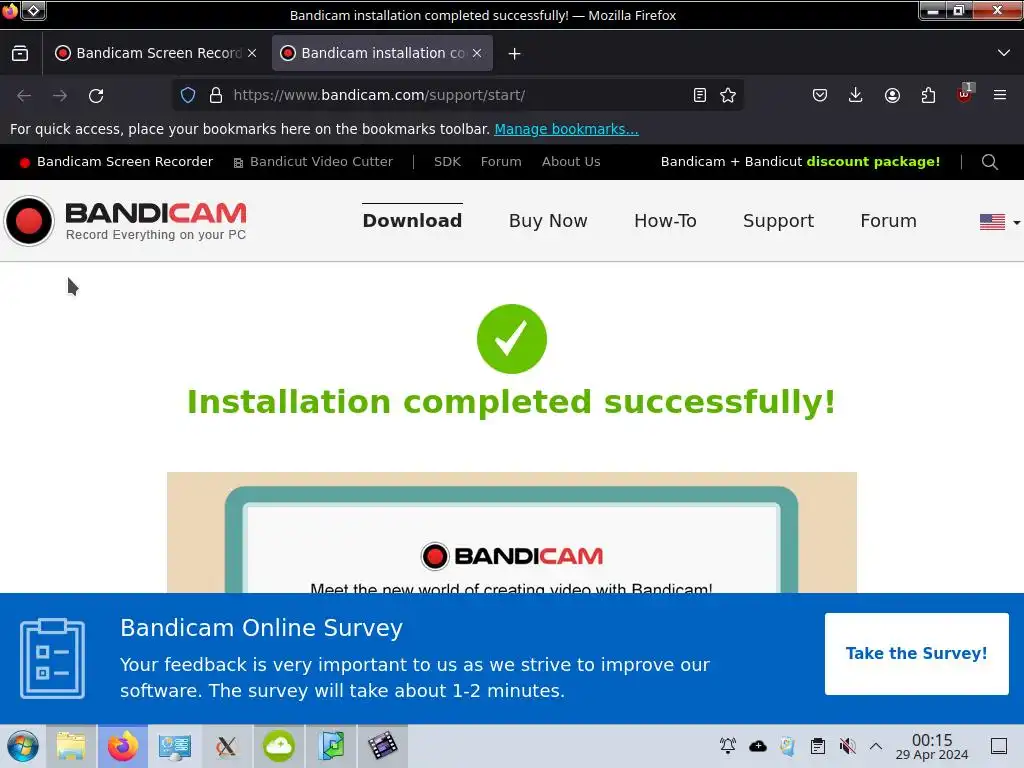Open the Forum main navigation item
1024x768 pixels.
[x=888, y=221]
